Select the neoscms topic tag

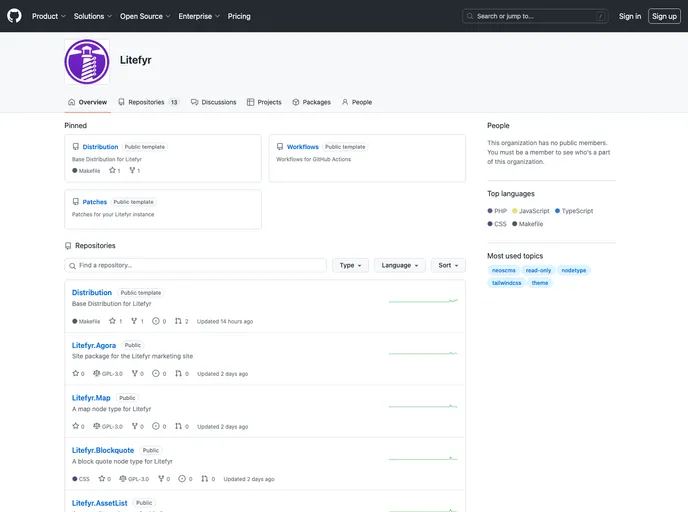point(504,270)
